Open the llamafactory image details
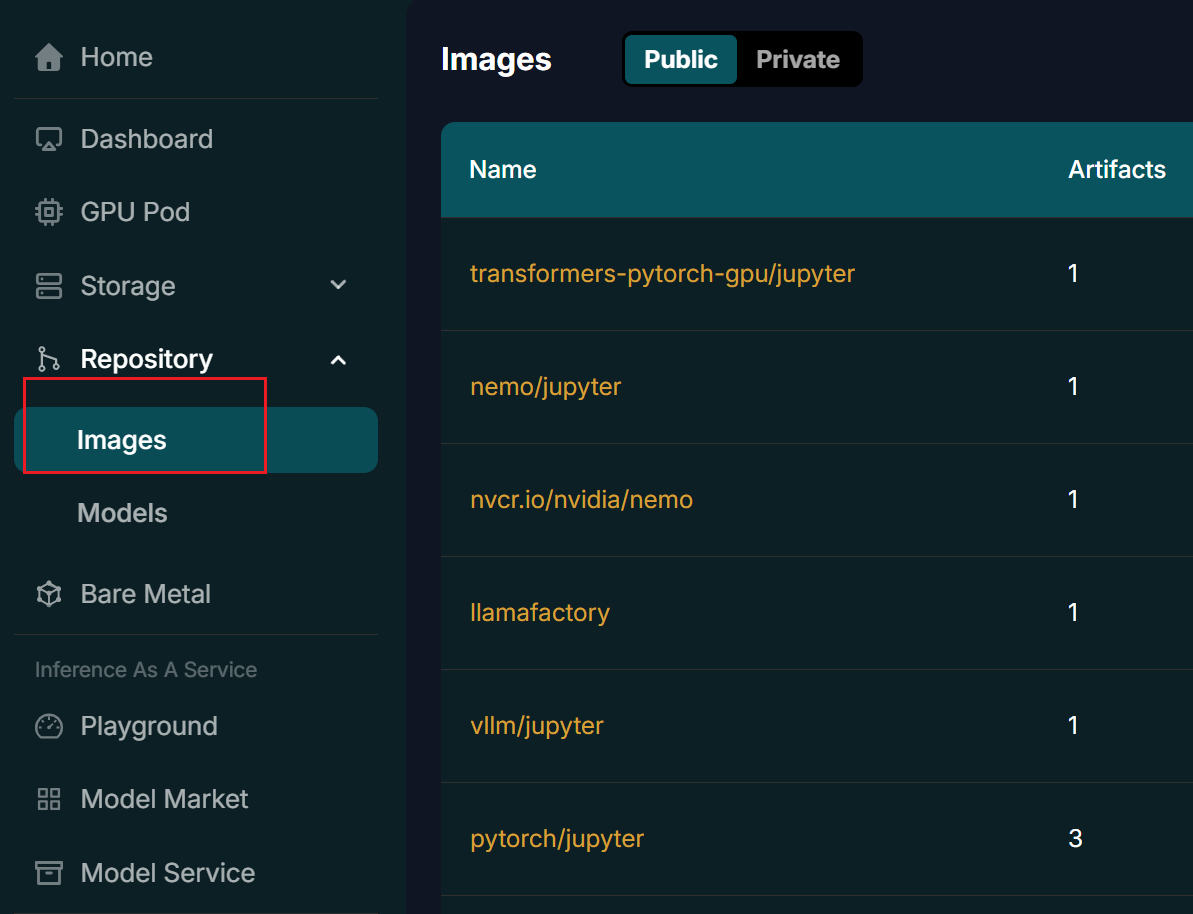The height and width of the screenshot is (914, 1193). tap(540, 612)
